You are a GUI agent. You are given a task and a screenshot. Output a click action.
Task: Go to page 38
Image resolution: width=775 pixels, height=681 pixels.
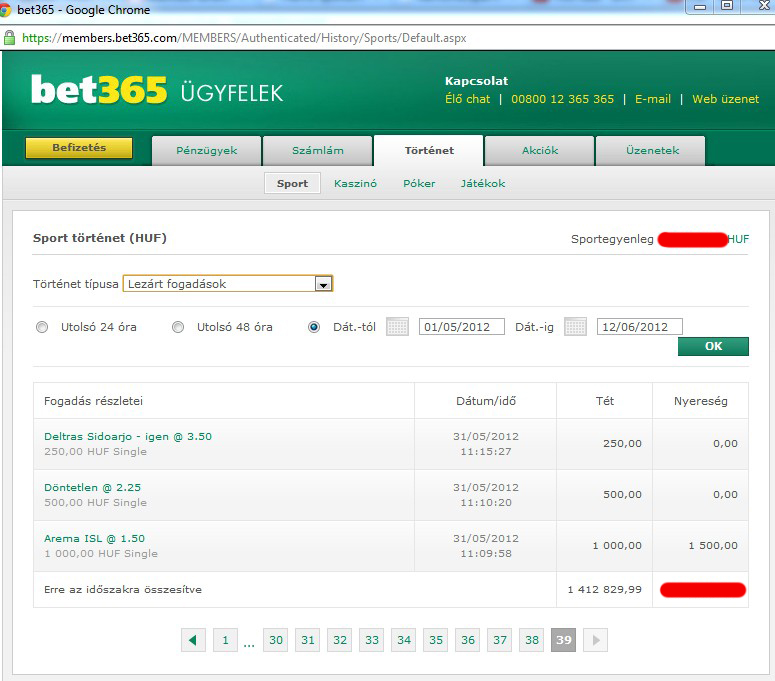click(x=532, y=640)
